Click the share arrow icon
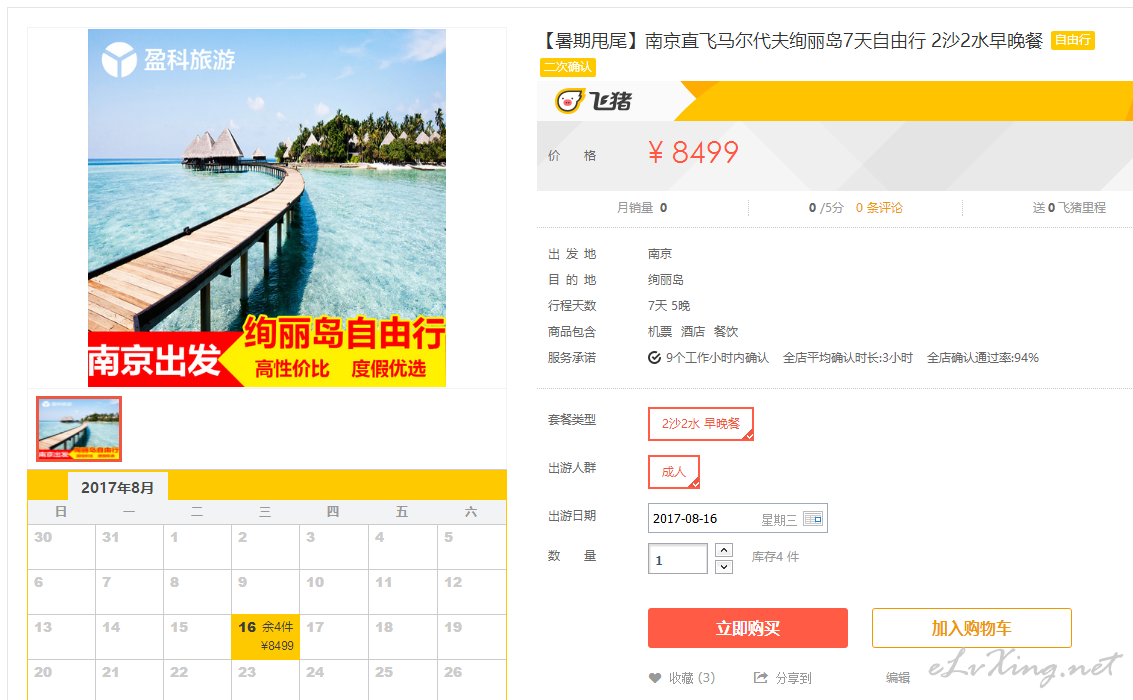The height and width of the screenshot is (700, 1133). 760,678
